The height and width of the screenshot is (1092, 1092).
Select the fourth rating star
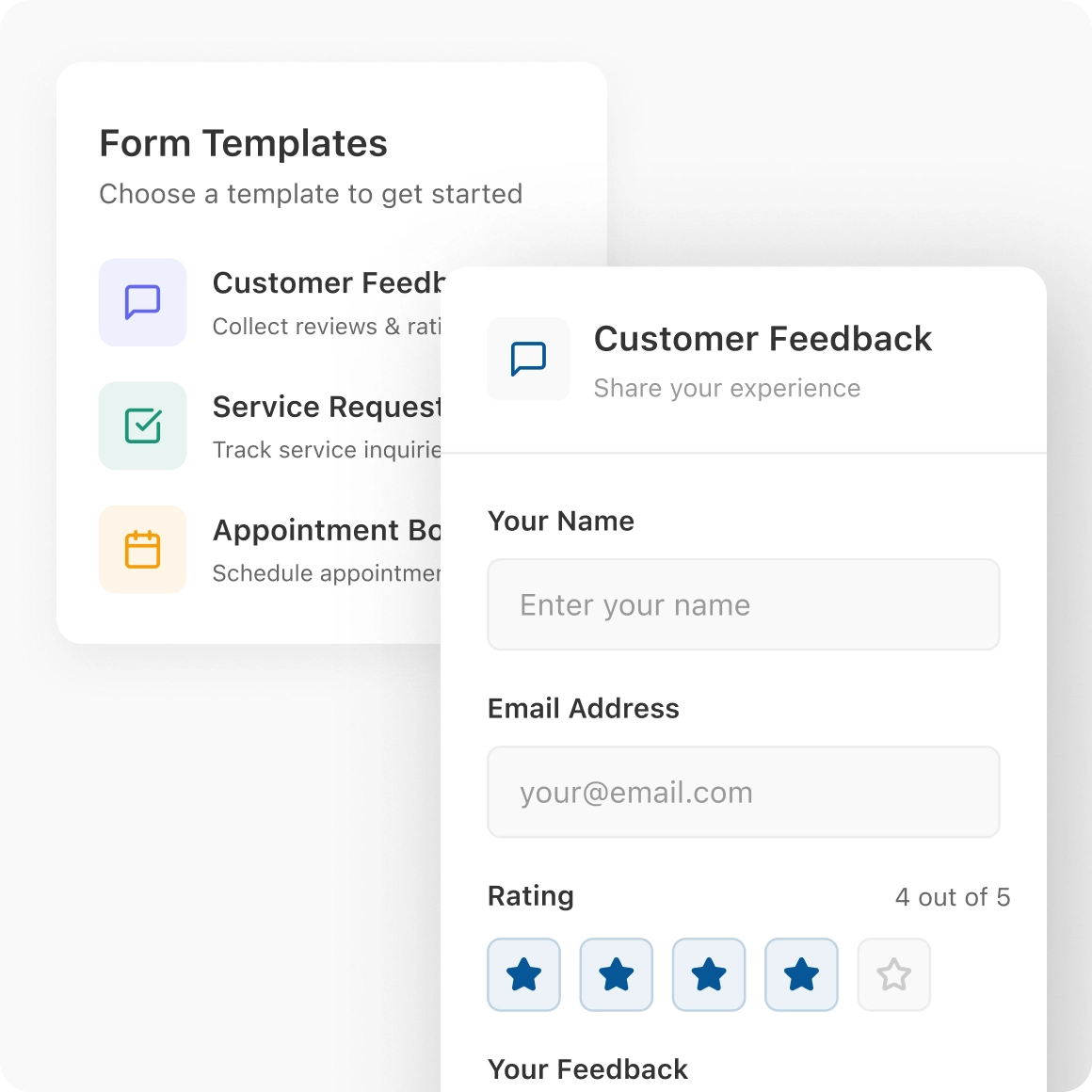point(801,975)
